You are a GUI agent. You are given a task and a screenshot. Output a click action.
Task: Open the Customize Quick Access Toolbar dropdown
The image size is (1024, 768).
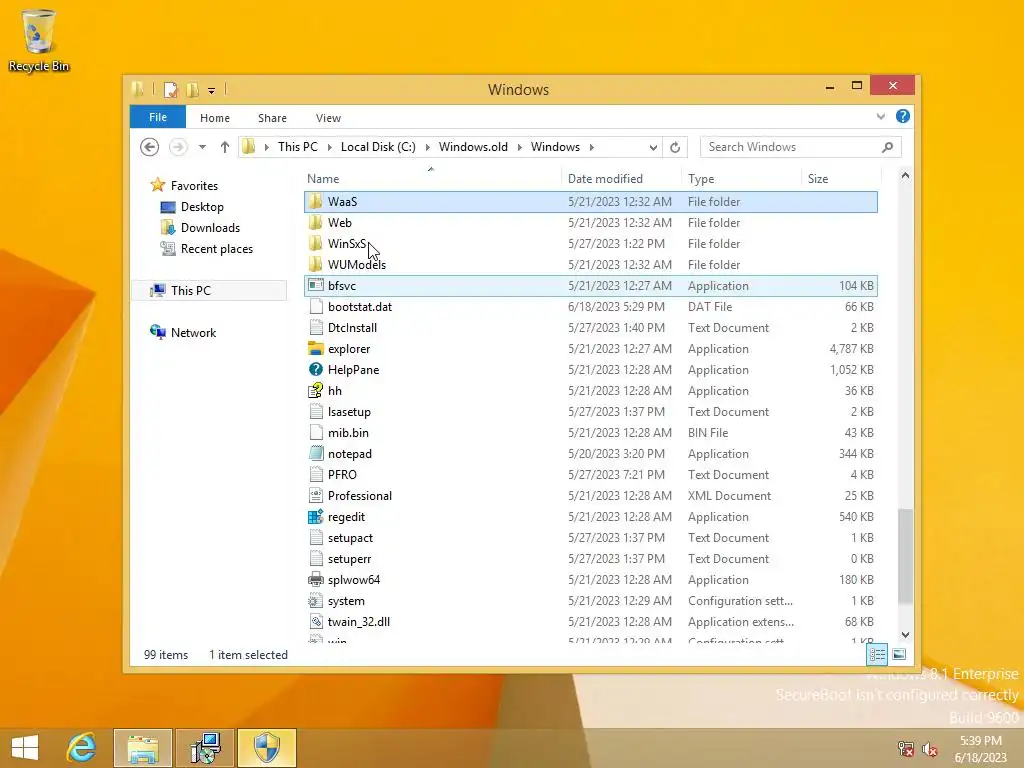pyautogui.click(x=212, y=91)
